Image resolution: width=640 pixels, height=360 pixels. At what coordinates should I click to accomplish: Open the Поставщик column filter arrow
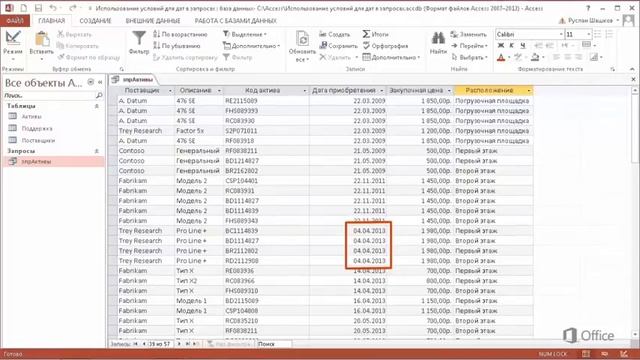(170, 91)
